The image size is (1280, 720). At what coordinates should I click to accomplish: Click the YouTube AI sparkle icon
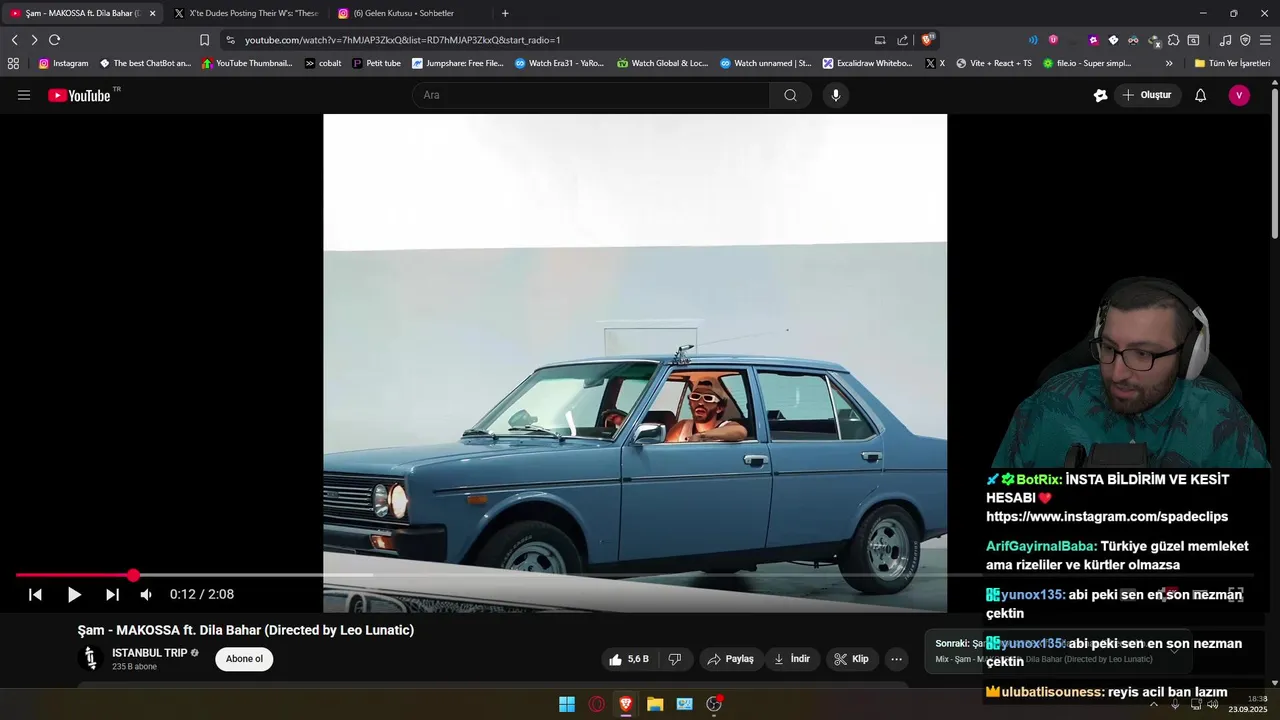pyautogui.click(x=1101, y=95)
